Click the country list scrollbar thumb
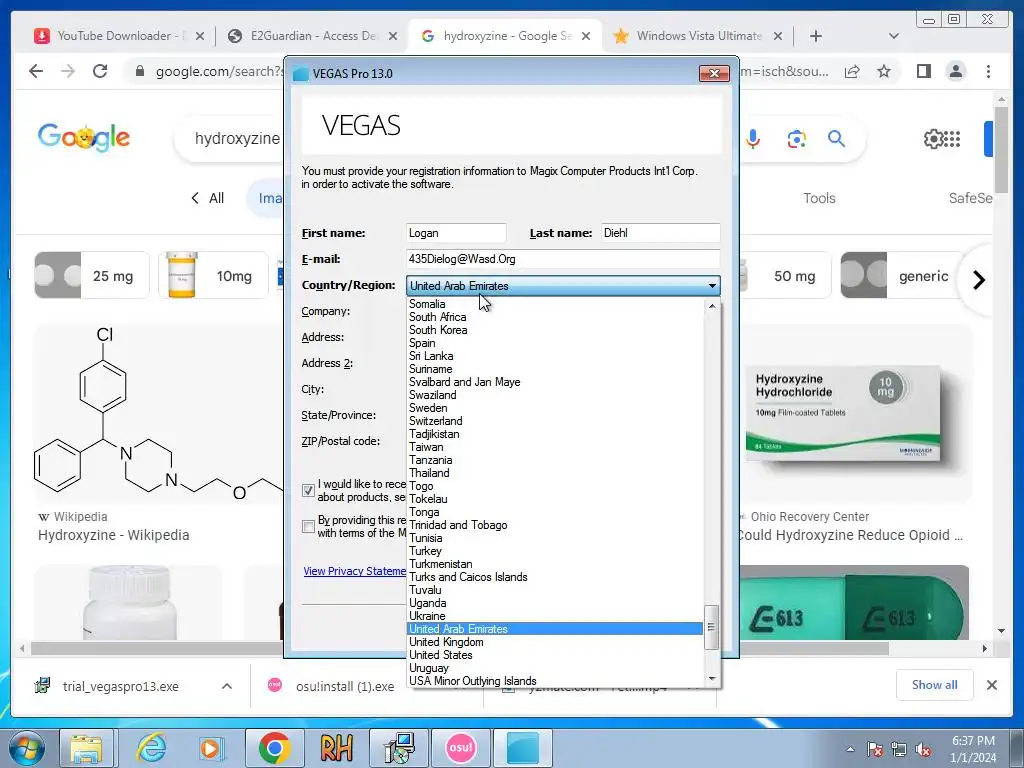The width and height of the screenshot is (1024, 768). click(711, 627)
